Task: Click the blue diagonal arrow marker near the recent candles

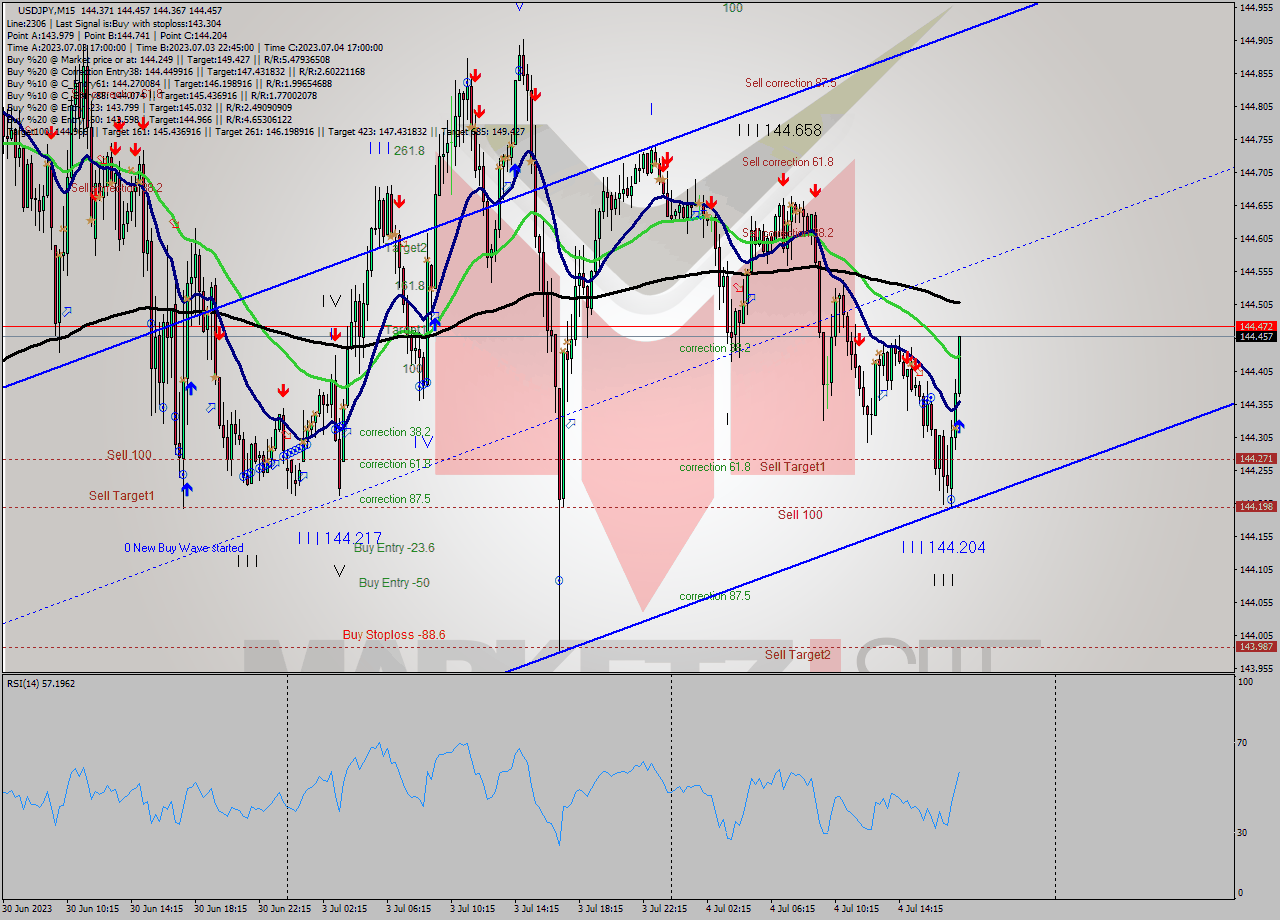Action: 883,393
